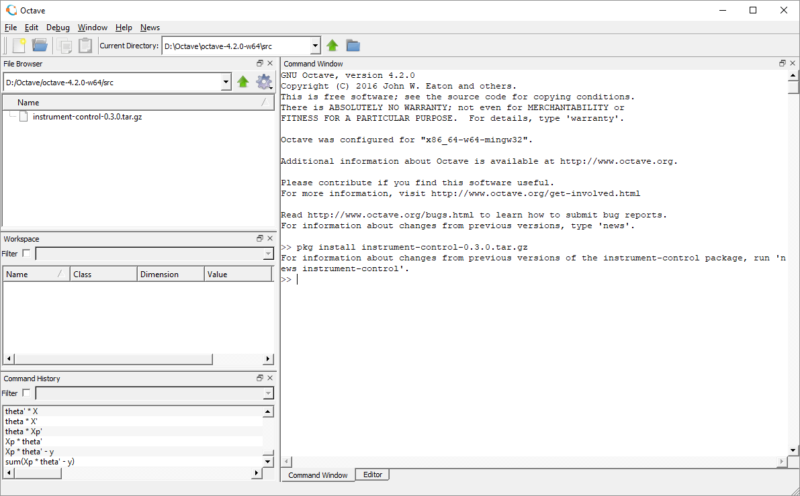Click the Octave logo in title bar

(11, 10)
